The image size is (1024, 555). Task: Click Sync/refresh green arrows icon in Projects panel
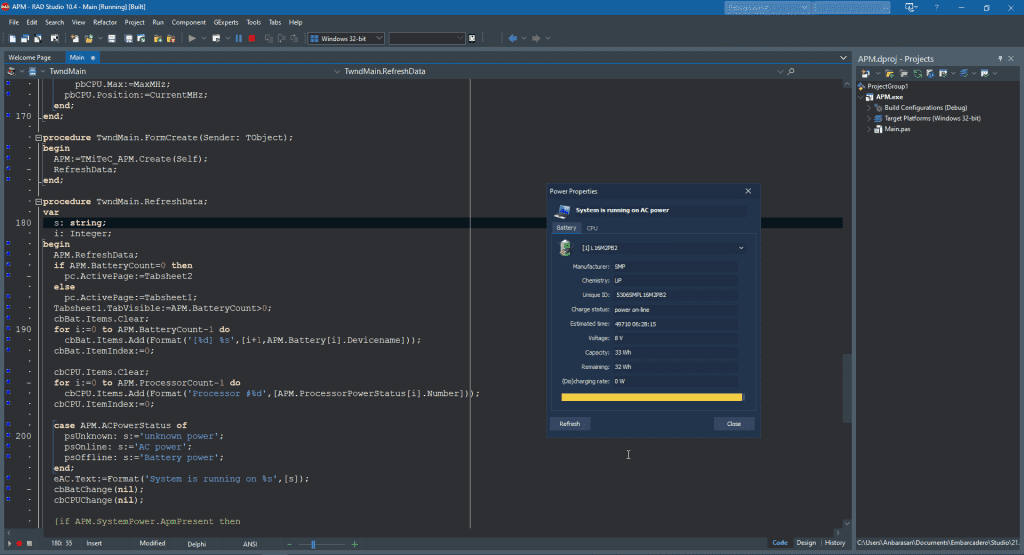(918, 73)
